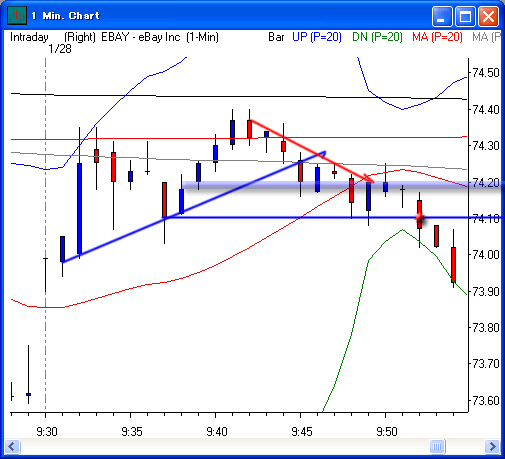Maximize the 1 Min. Chart window
Viewport: 505px width, 459px height.
tap(465, 16)
